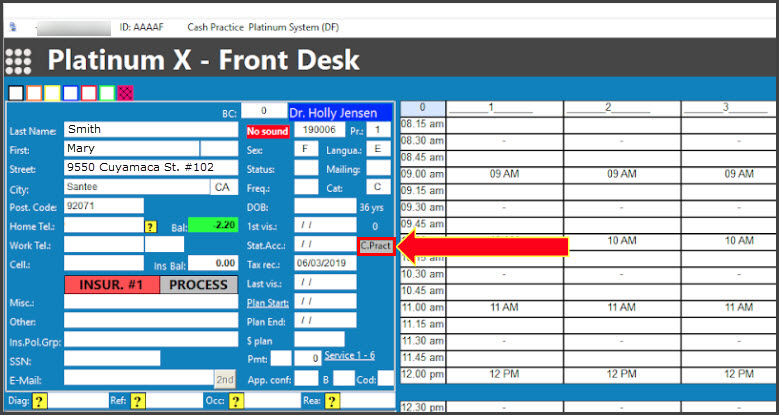The height and width of the screenshot is (415, 779).
Task: Click the Dr. Holly Jensen provider label
Action: pyautogui.click(x=340, y=113)
